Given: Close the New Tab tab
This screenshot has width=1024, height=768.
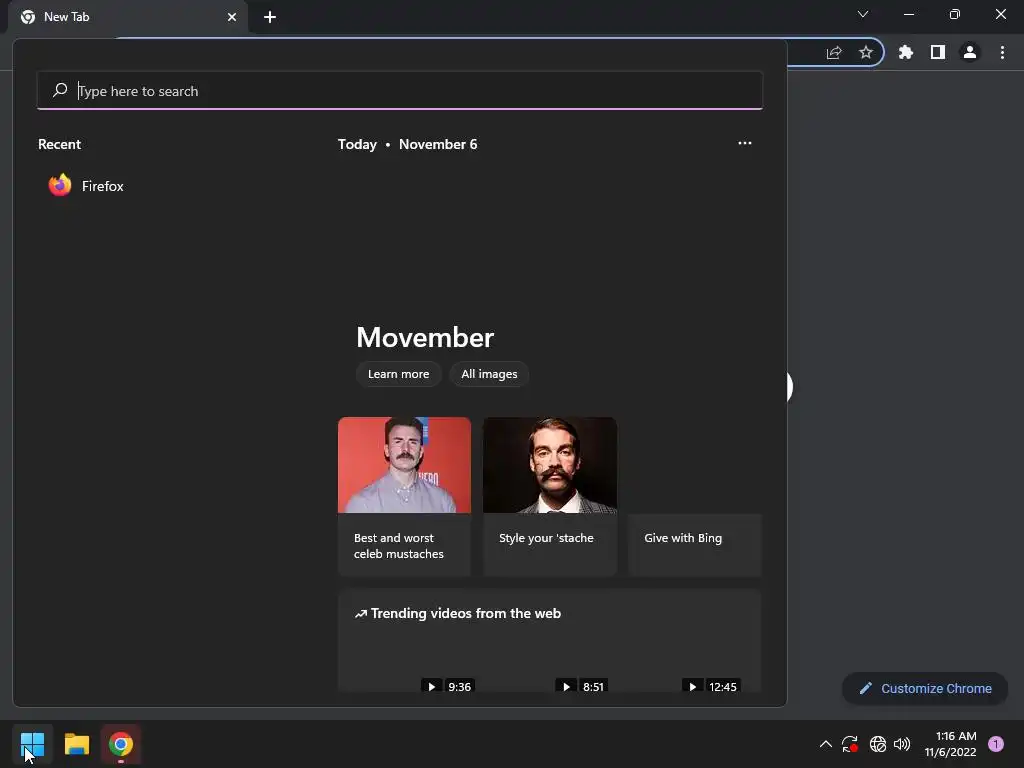Looking at the screenshot, I should point(232,17).
